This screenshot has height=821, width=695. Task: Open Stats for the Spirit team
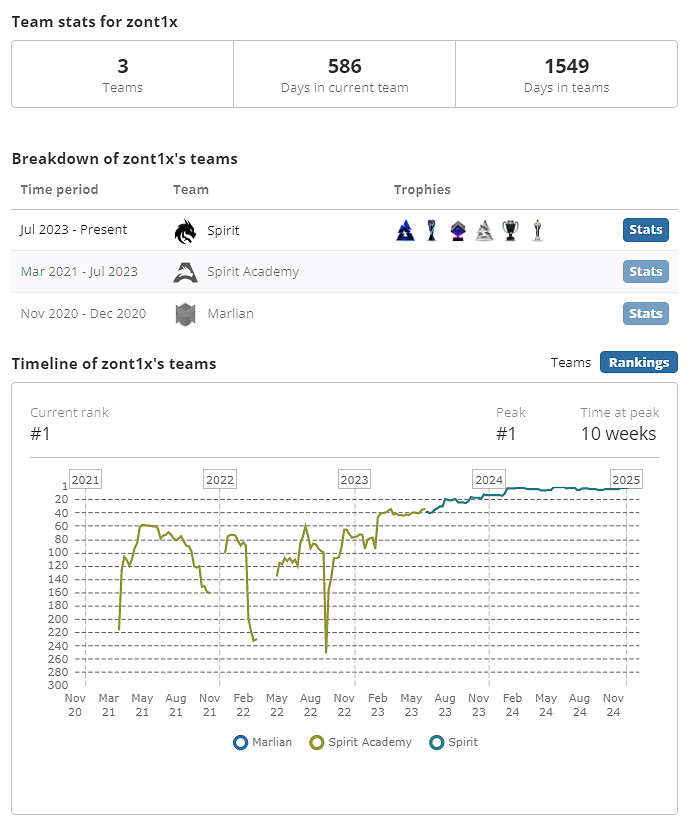coord(646,230)
